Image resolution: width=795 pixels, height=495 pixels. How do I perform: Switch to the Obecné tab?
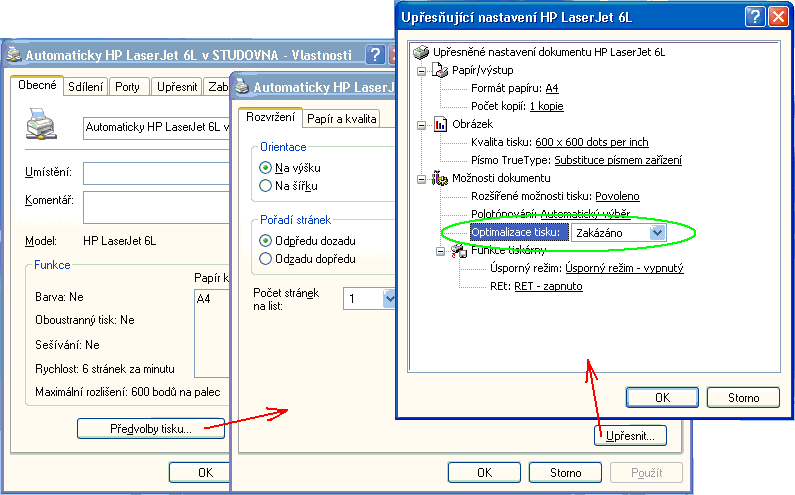[x=37, y=85]
